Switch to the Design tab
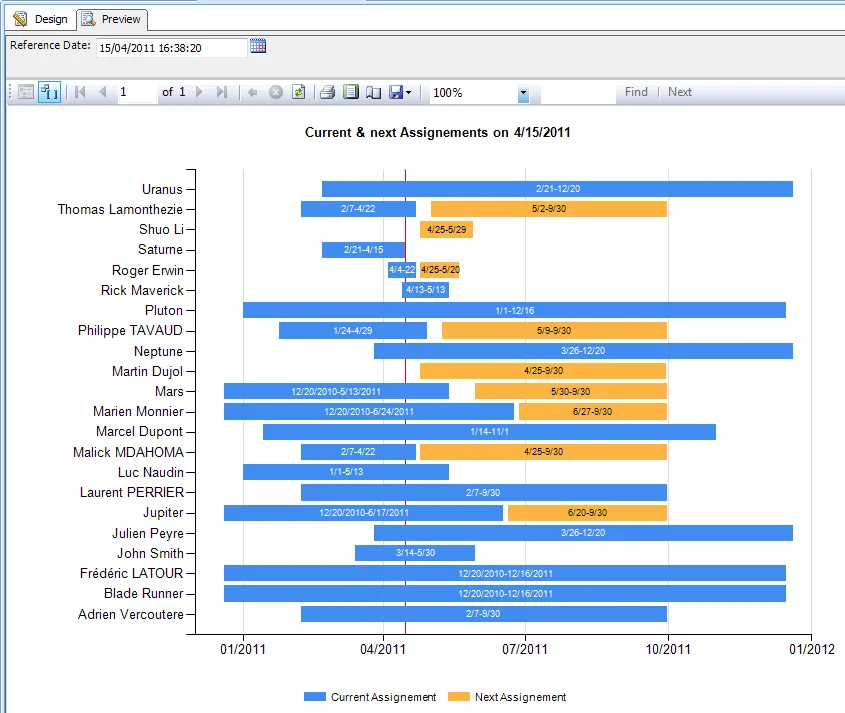This screenshot has height=713, width=845. pos(41,19)
